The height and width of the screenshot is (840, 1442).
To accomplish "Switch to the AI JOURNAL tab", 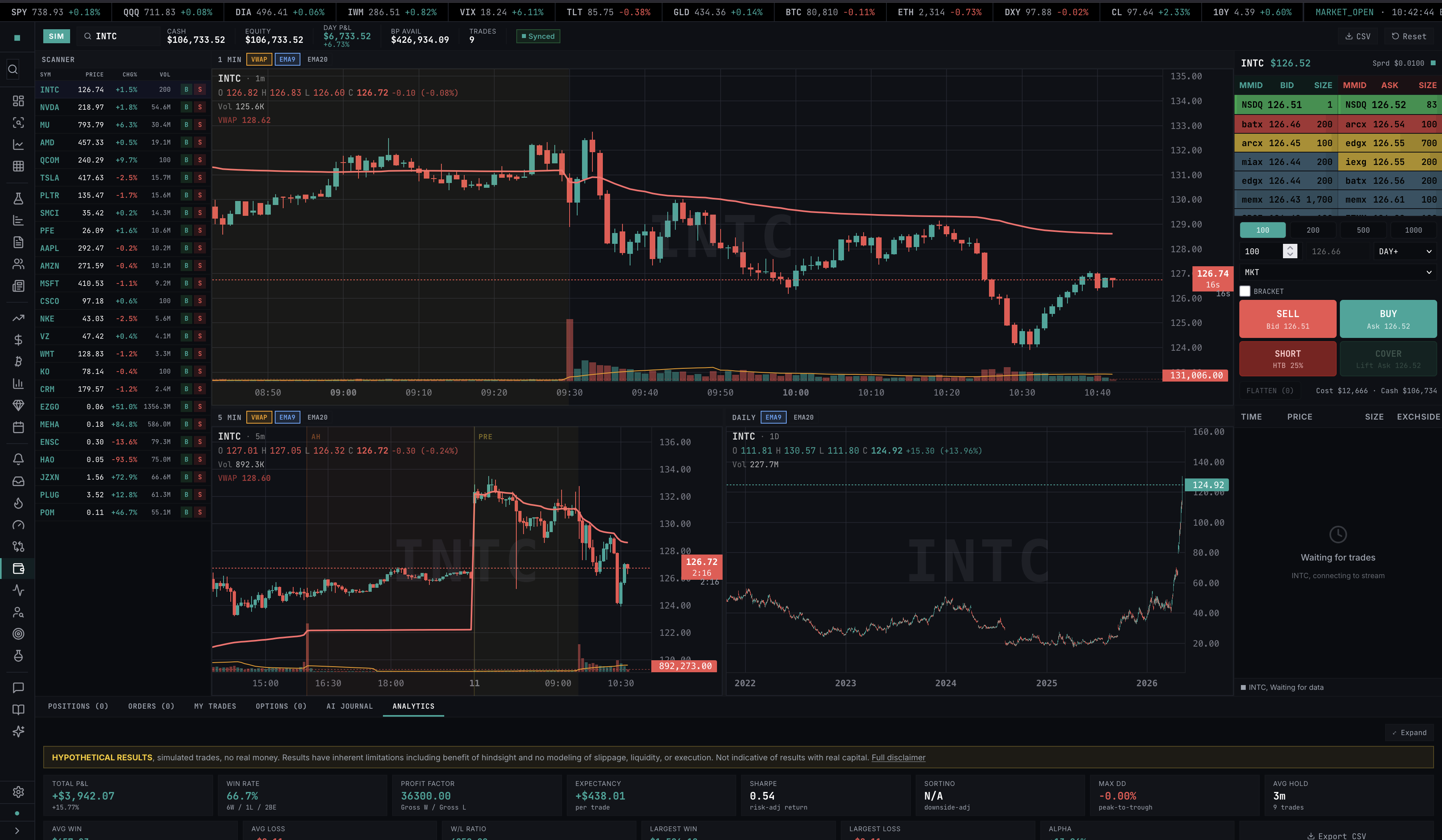I will 349,706.
